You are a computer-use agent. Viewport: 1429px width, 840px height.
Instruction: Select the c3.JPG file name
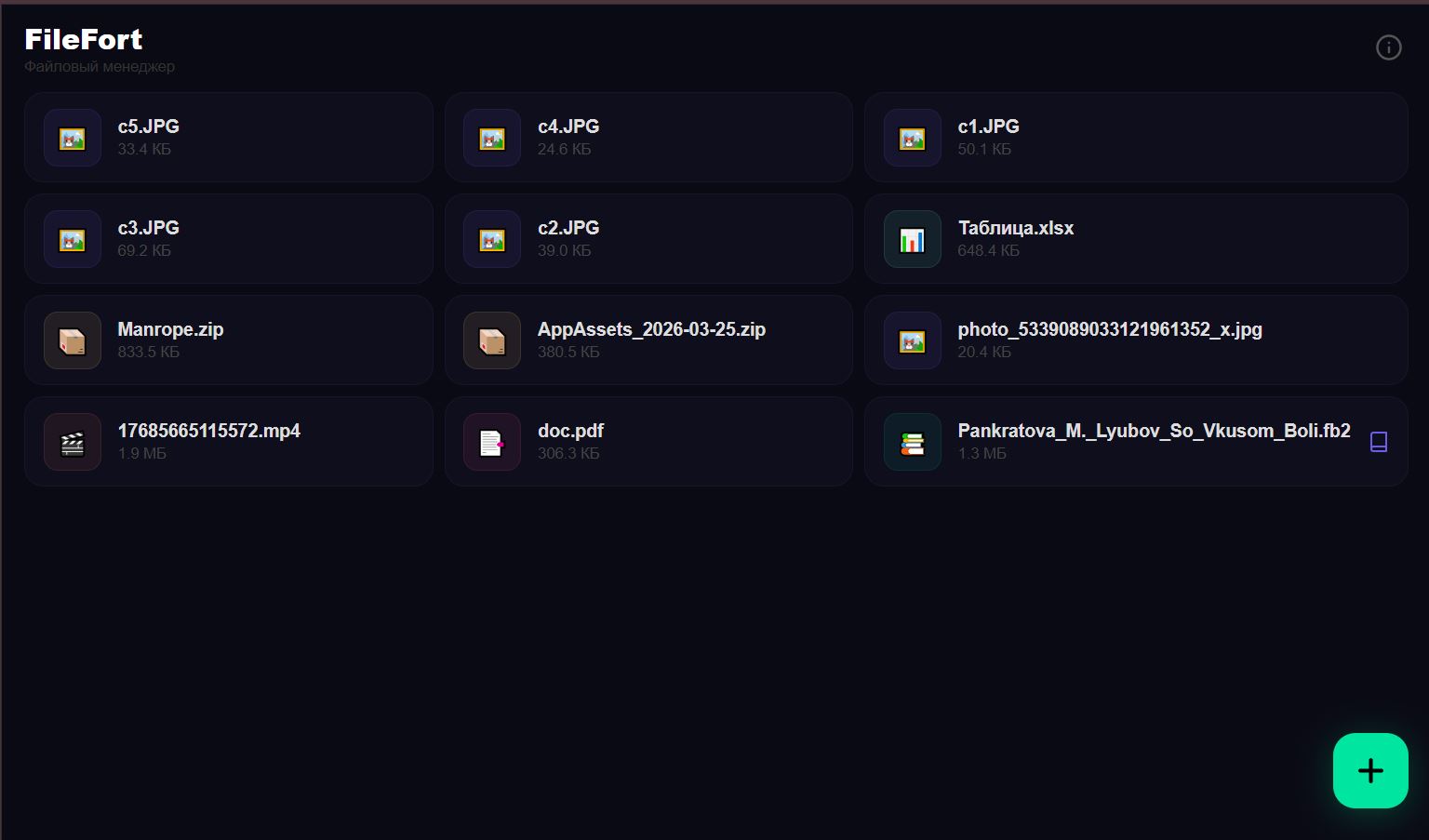click(148, 228)
